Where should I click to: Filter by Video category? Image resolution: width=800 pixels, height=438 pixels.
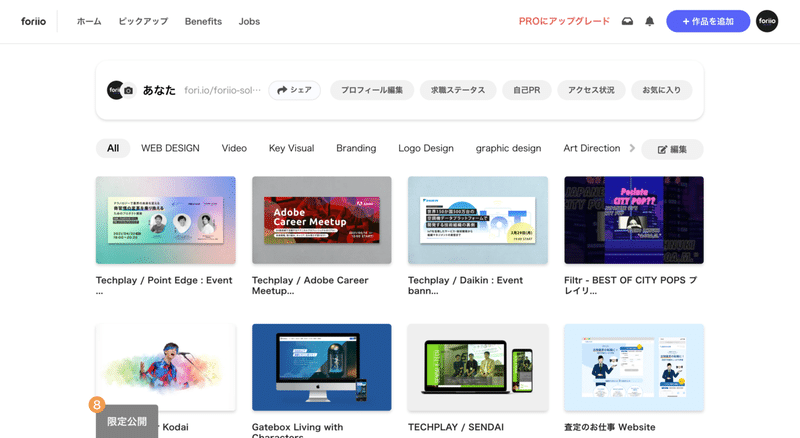pyautogui.click(x=234, y=148)
